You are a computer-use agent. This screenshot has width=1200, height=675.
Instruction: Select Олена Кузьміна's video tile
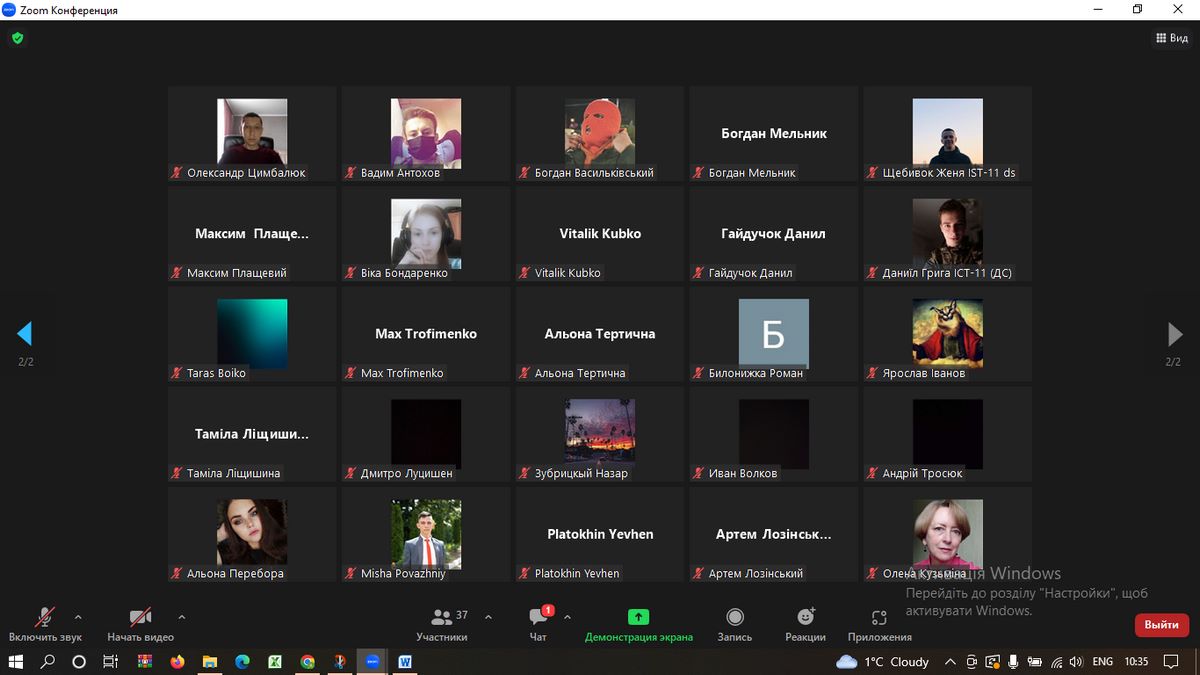pos(947,535)
